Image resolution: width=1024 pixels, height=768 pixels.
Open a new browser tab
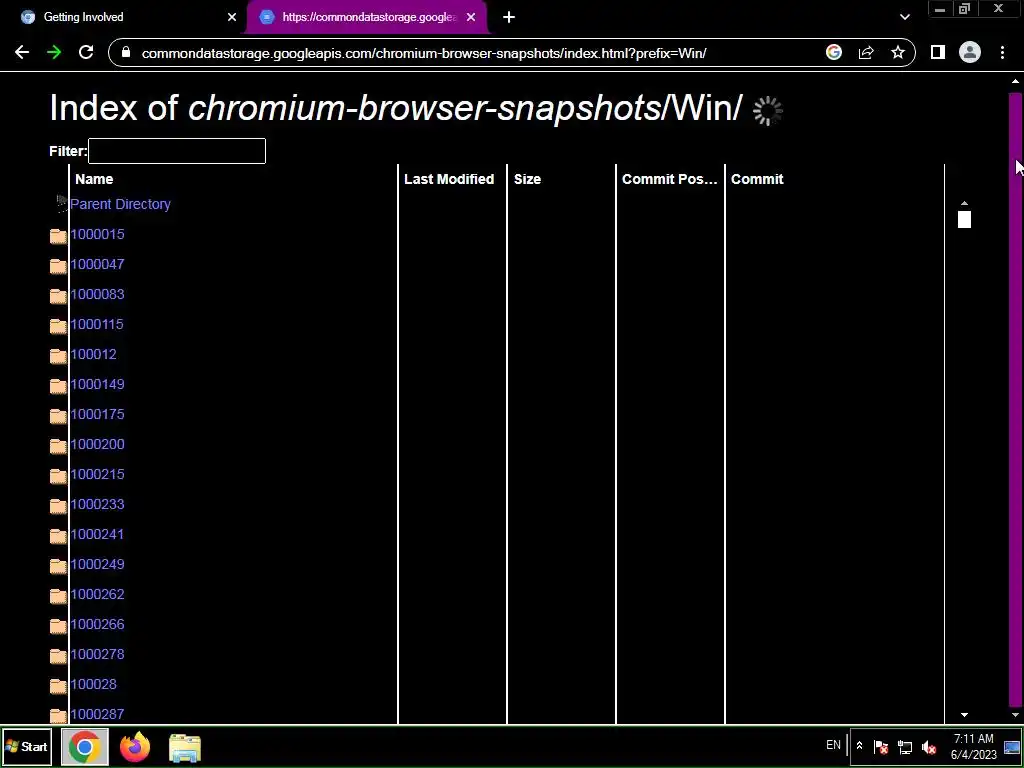pyautogui.click(x=509, y=18)
